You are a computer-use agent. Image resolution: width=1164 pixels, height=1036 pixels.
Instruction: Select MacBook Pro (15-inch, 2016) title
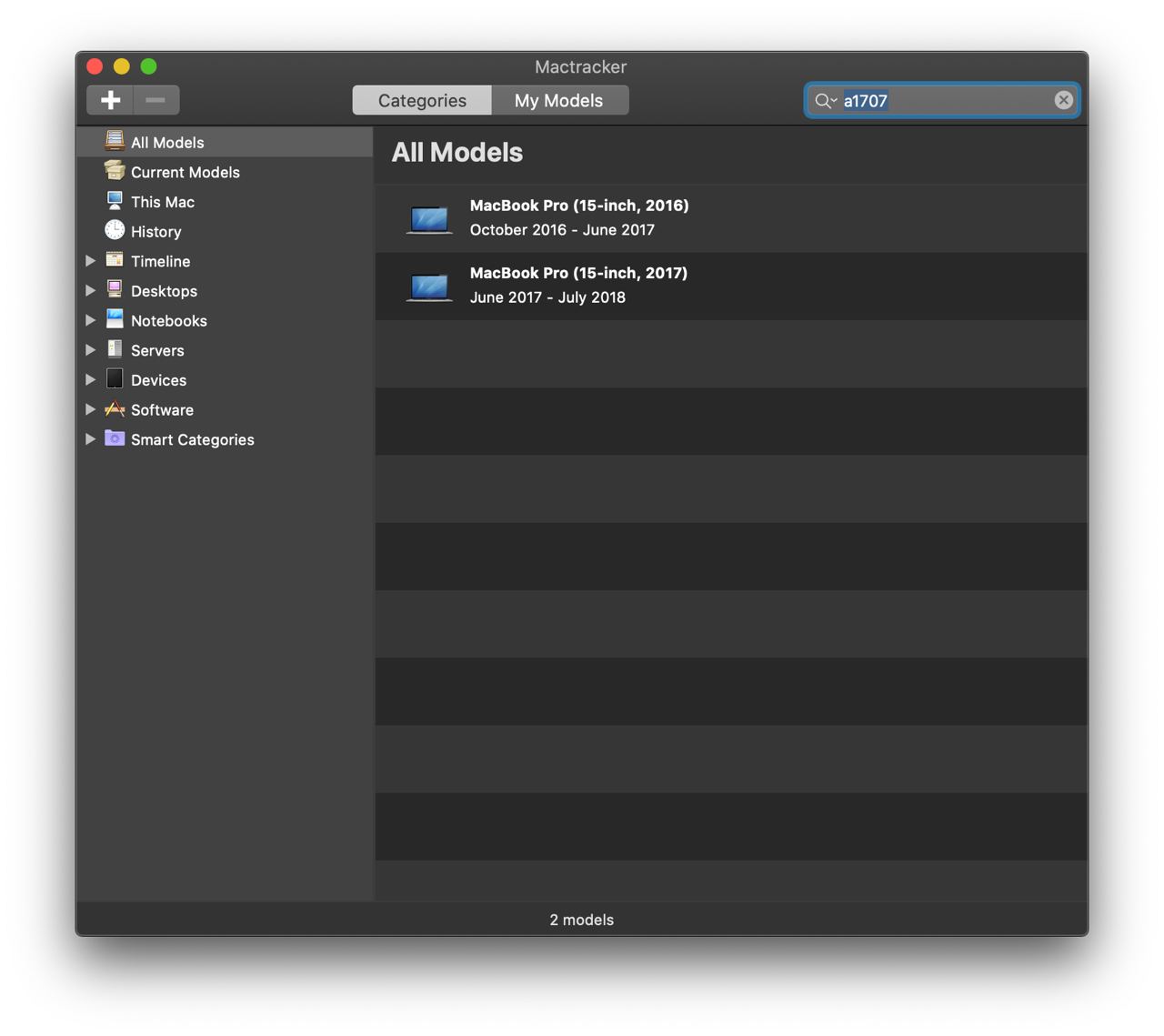click(579, 206)
